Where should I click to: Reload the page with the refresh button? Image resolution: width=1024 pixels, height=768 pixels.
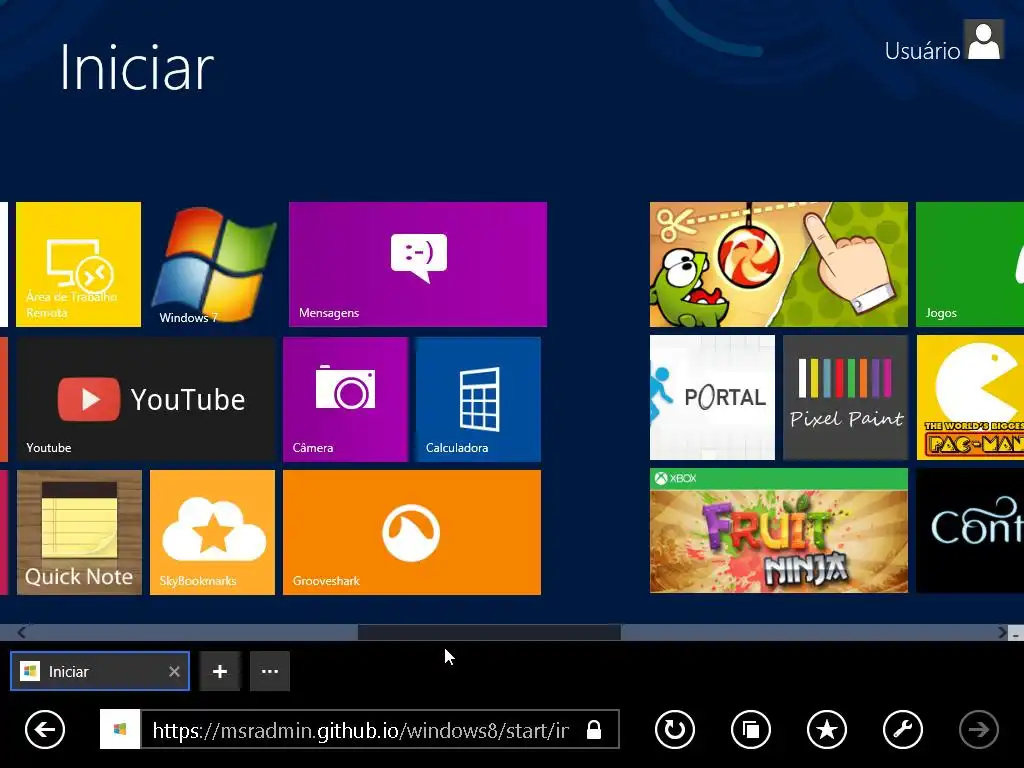tap(675, 729)
